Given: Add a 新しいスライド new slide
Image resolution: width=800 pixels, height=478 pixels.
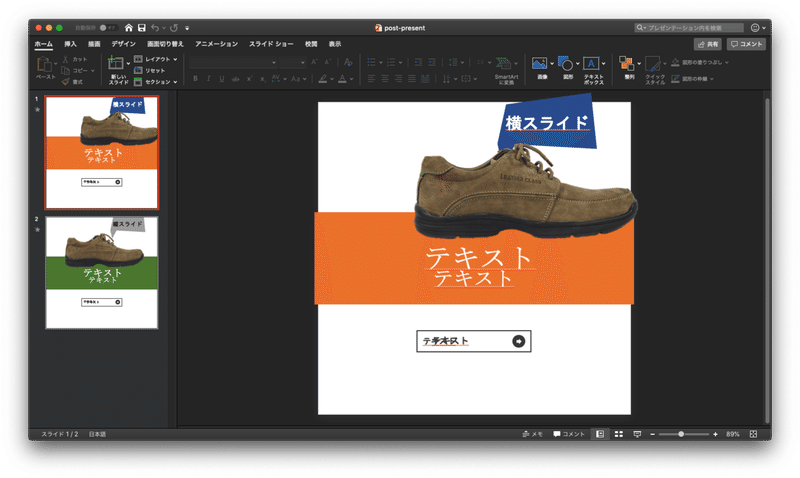Looking at the screenshot, I should click(x=116, y=63).
